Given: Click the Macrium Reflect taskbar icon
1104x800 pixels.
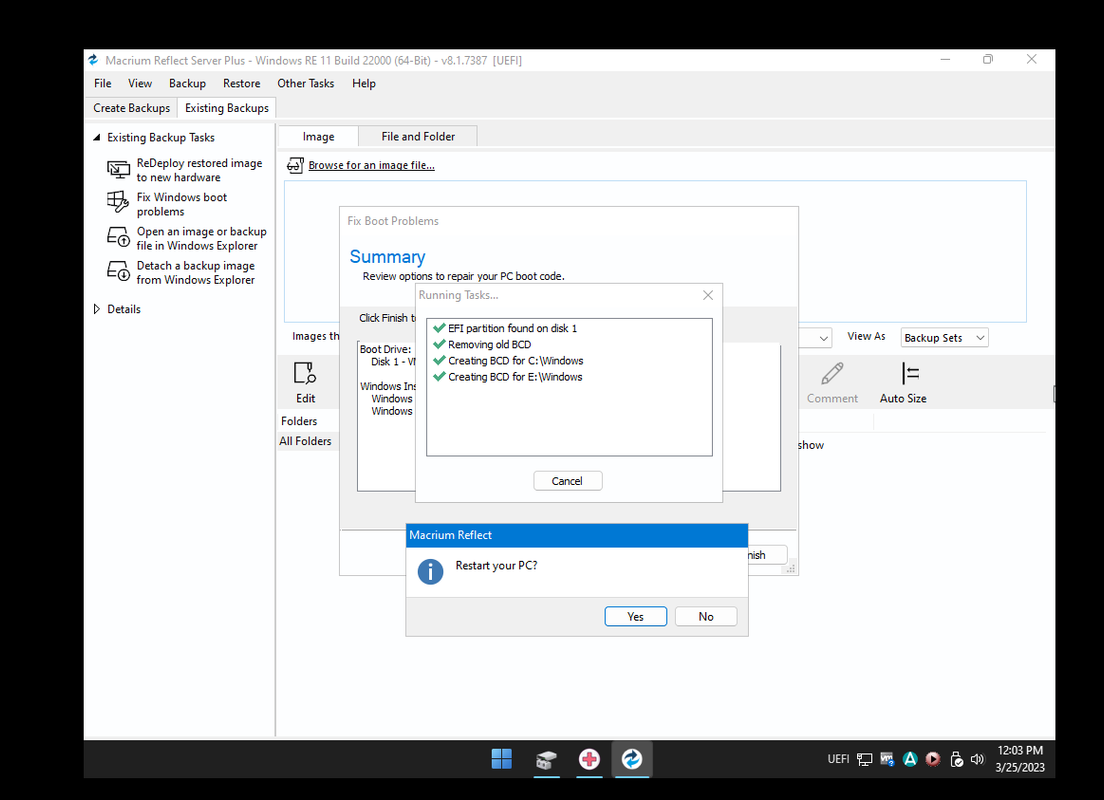Looking at the screenshot, I should tap(632, 759).
